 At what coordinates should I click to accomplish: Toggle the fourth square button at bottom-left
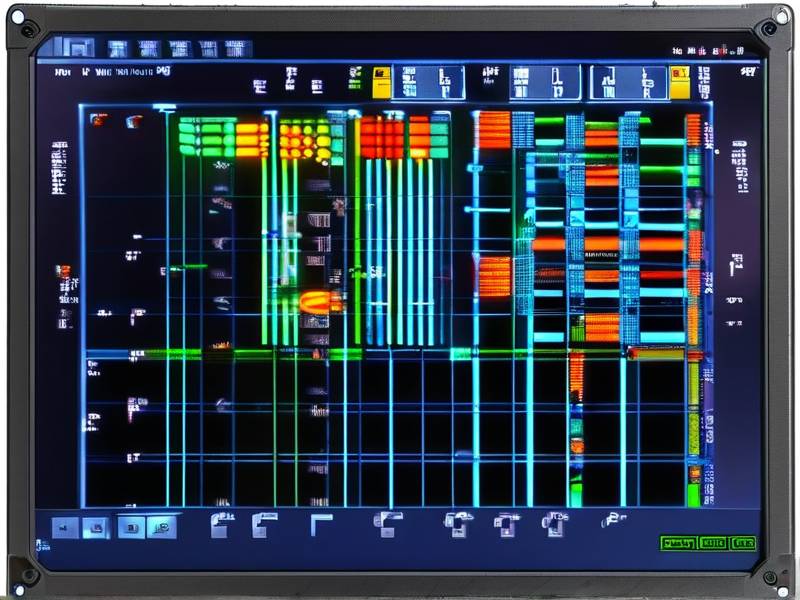[162, 527]
